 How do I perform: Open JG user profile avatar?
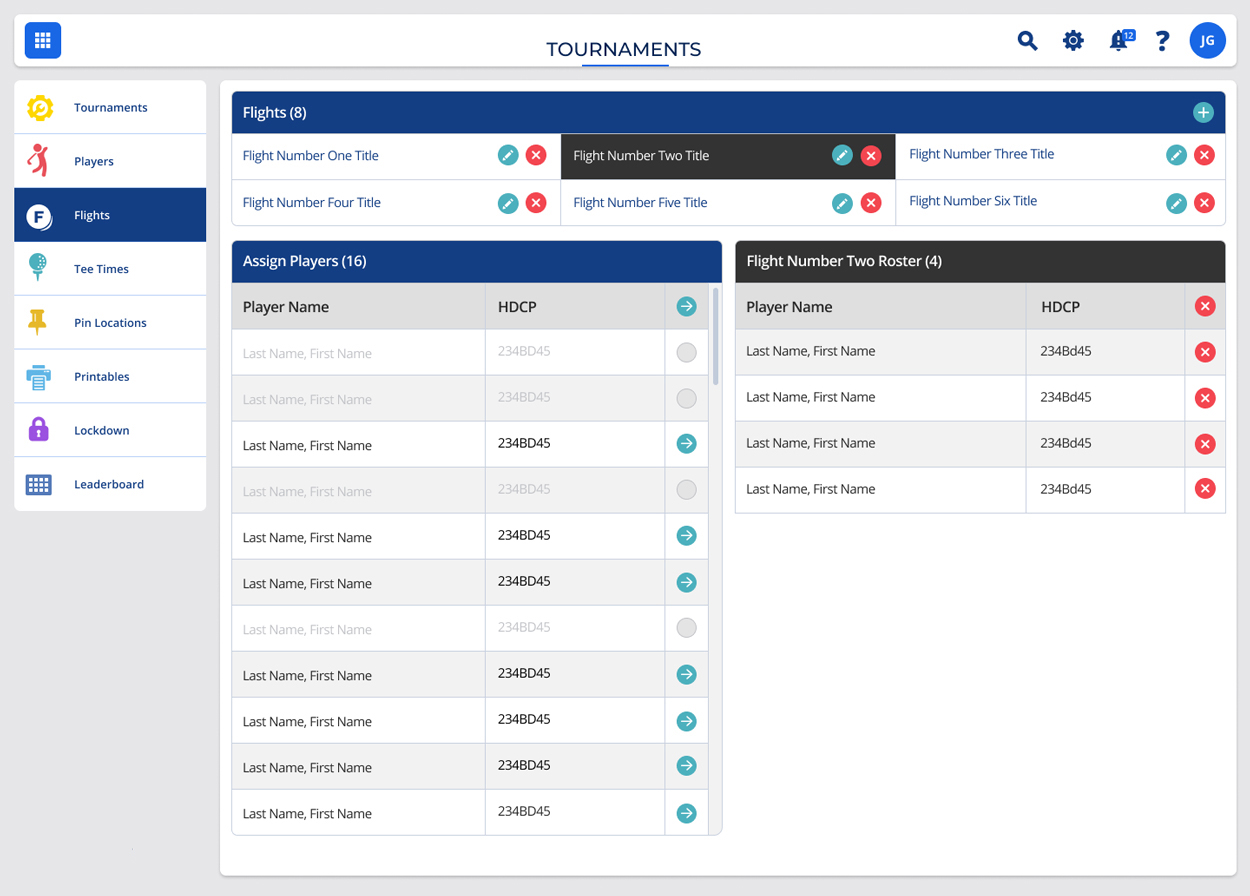pyautogui.click(x=1207, y=41)
